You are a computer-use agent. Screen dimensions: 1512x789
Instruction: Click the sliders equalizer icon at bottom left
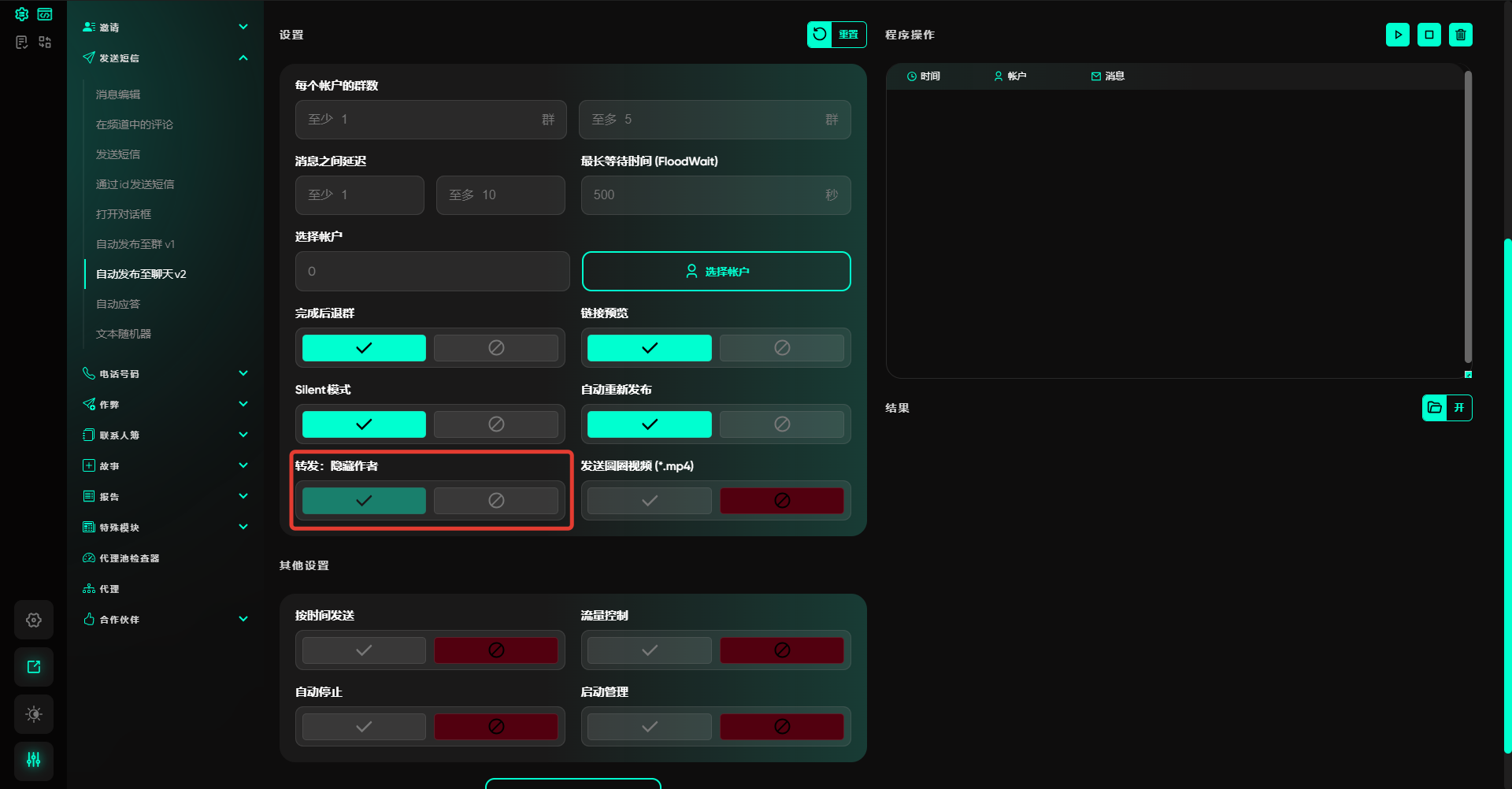[x=34, y=760]
